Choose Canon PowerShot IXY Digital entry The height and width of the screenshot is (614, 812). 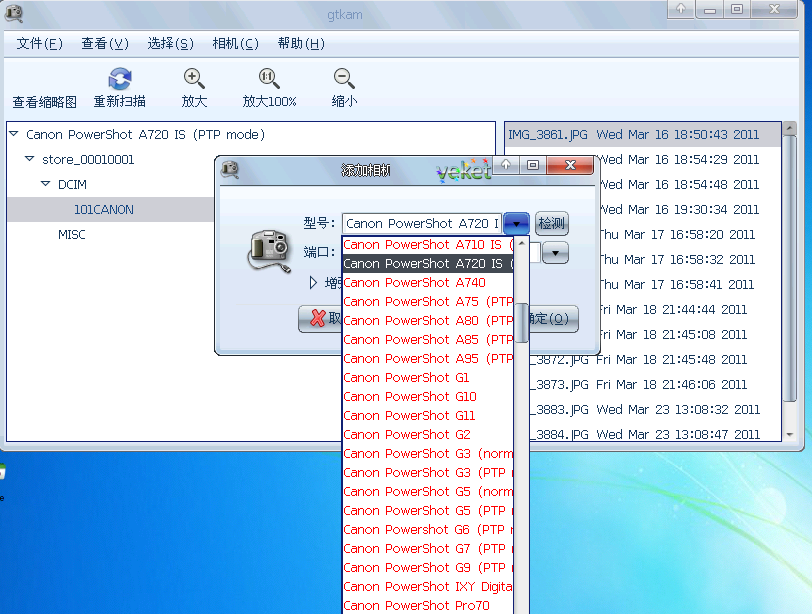(x=428, y=587)
